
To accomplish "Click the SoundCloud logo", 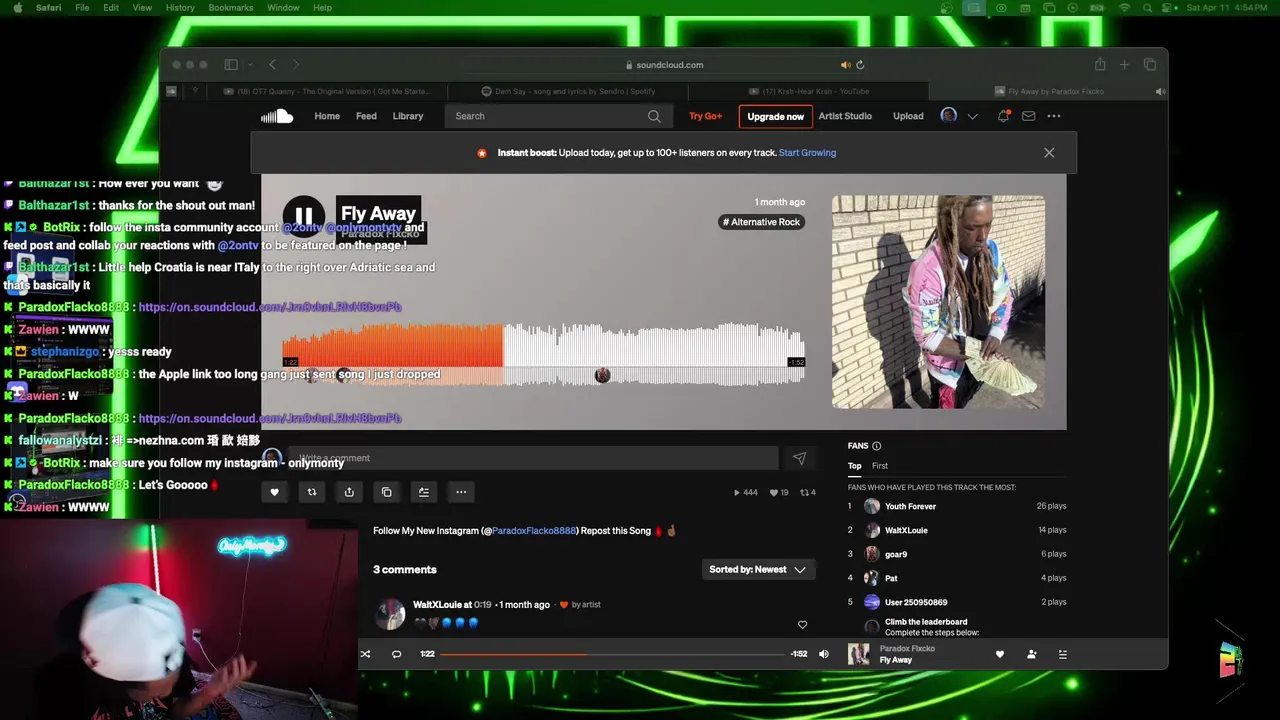I will [277, 116].
